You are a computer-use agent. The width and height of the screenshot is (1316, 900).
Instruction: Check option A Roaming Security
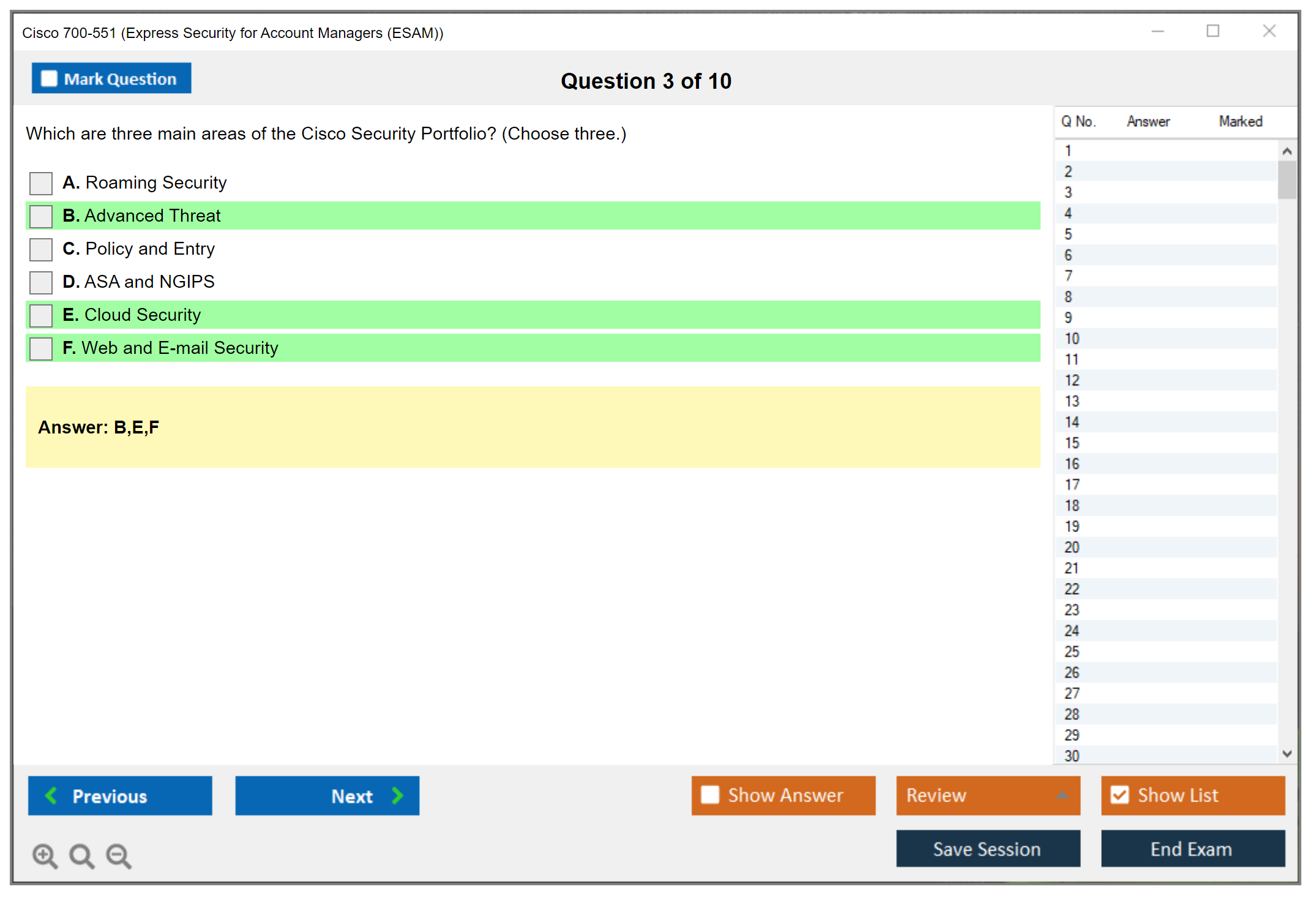[x=41, y=183]
